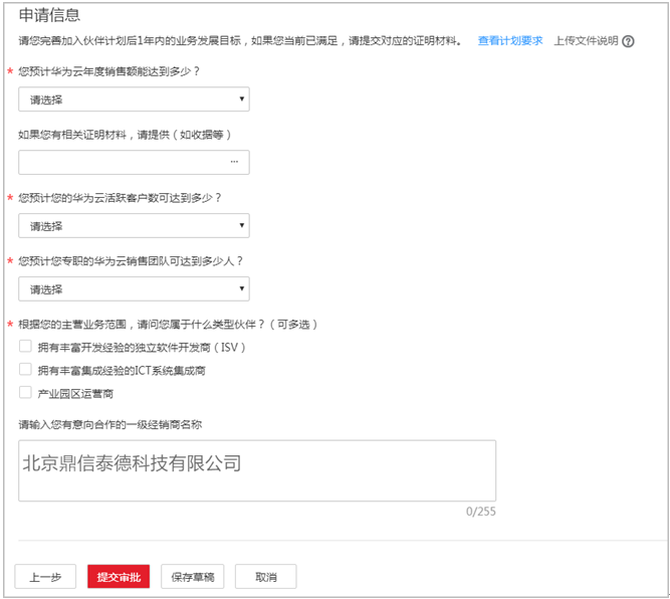Image resolution: width=670 pixels, height=599 pixels.
Task: Check the independent software vendor (ISV) option
Action: [x=25, y=346]
